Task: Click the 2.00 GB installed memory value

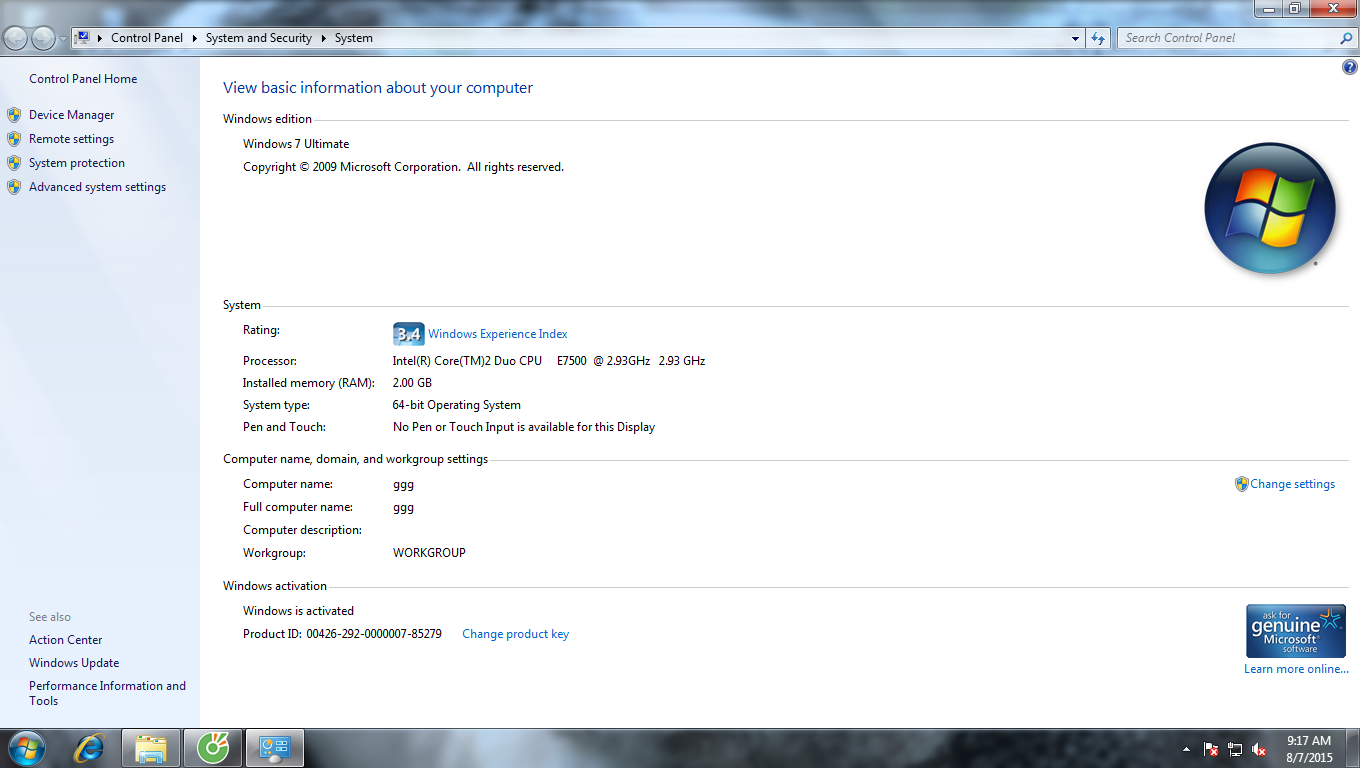Action: [412, 383]
